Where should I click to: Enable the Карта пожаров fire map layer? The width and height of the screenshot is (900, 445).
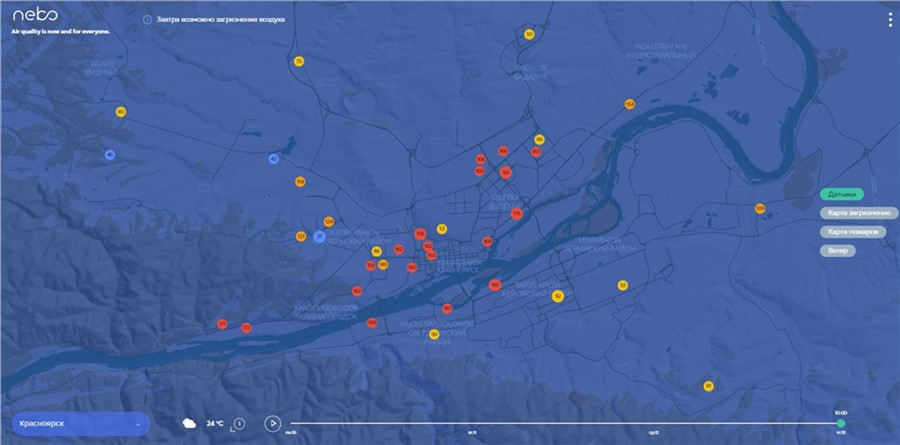852,232
